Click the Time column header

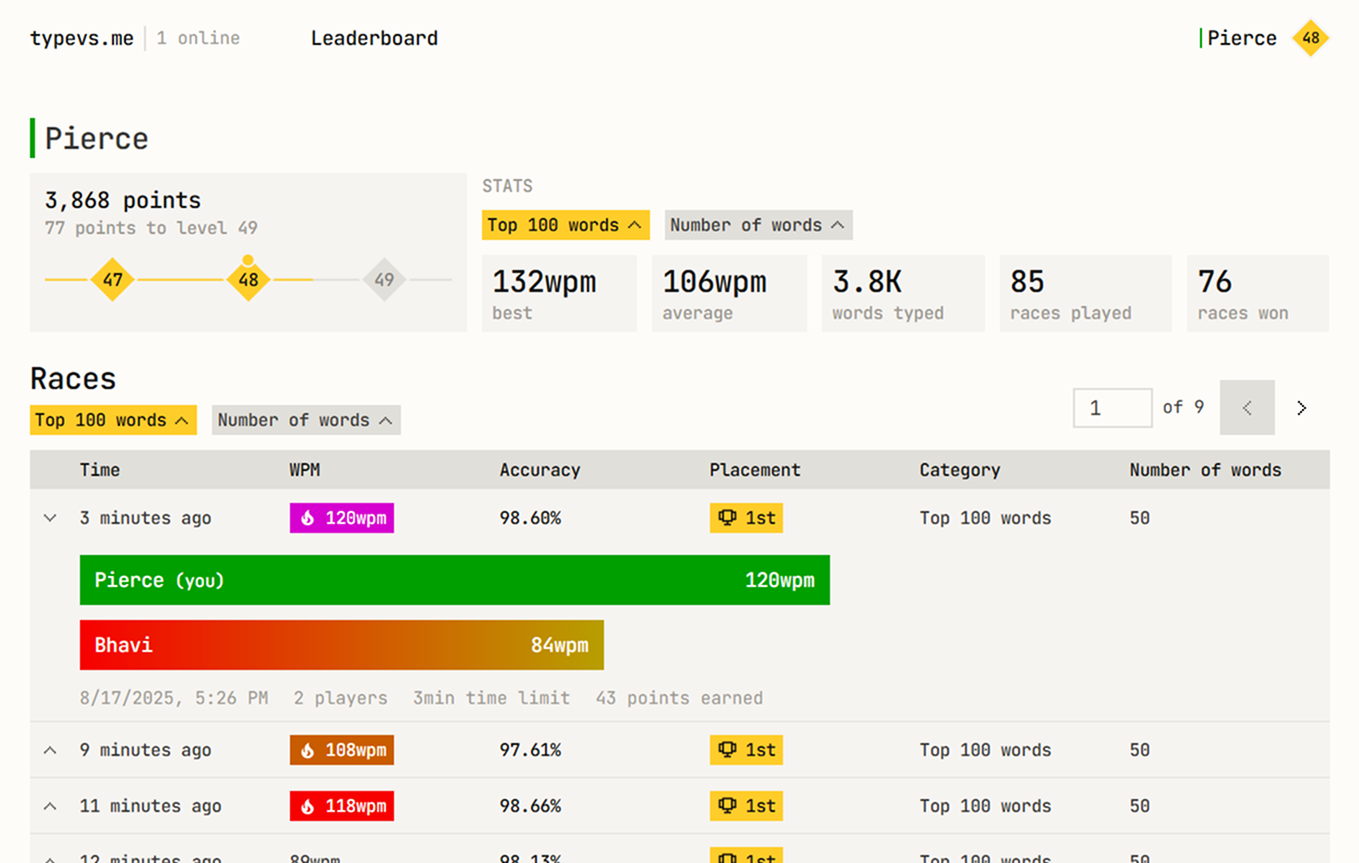(x=100, y=470)
